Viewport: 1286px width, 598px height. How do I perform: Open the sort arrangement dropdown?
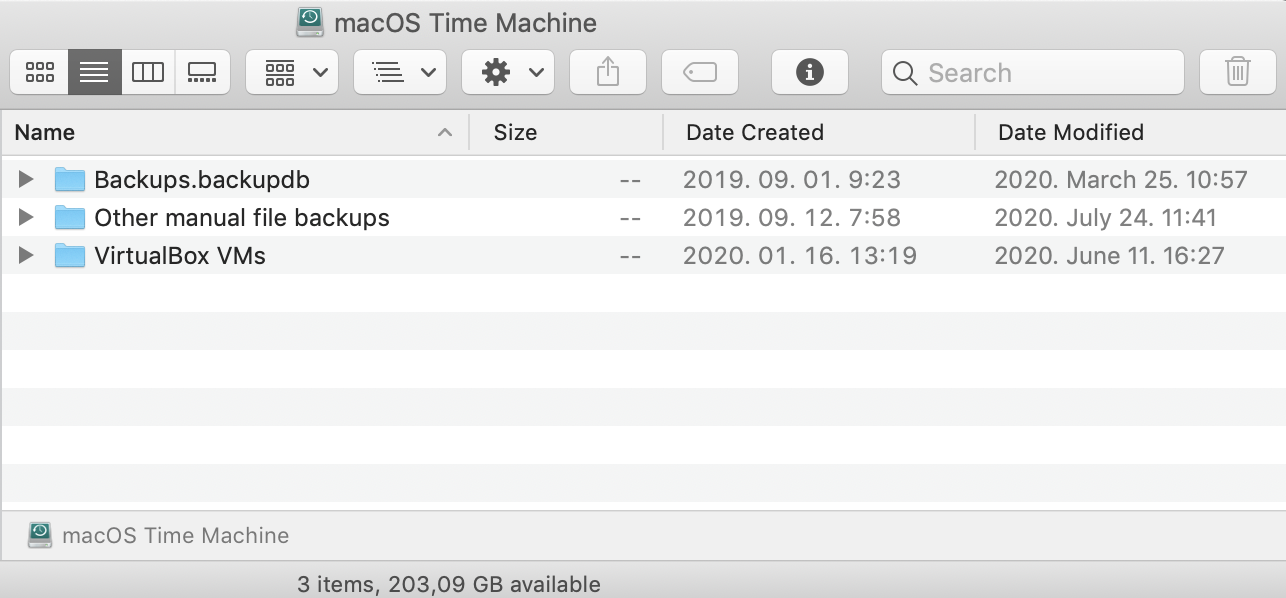point(400,72)
